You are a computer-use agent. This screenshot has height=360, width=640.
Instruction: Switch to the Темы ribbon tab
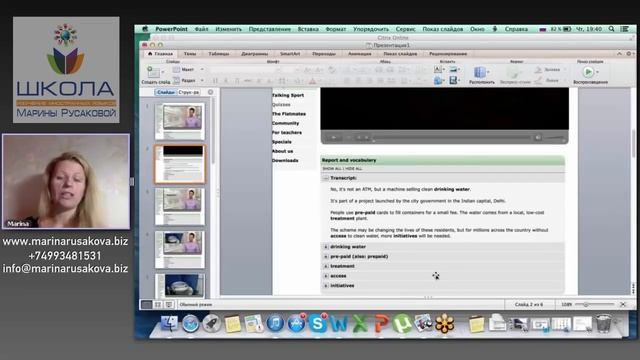coord(189,53)
